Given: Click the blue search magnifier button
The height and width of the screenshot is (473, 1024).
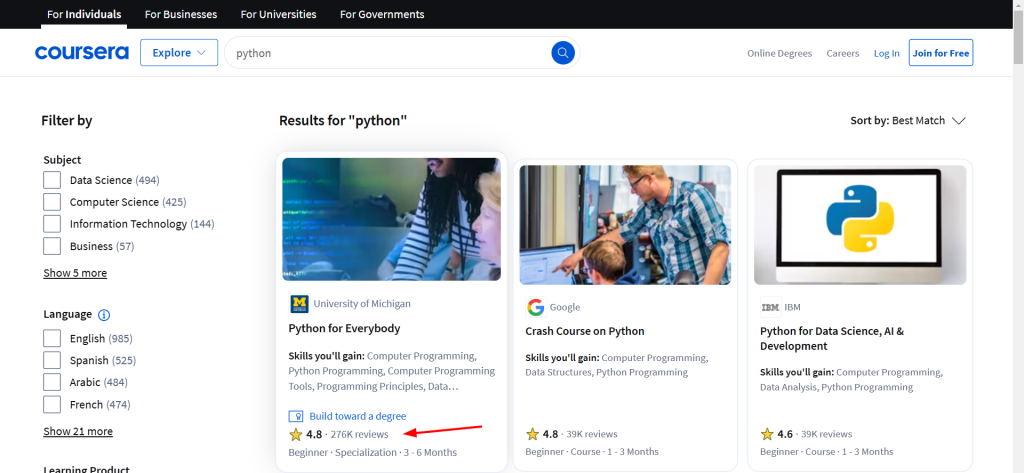Looking at the screenshot, I should tap(562, 52).
